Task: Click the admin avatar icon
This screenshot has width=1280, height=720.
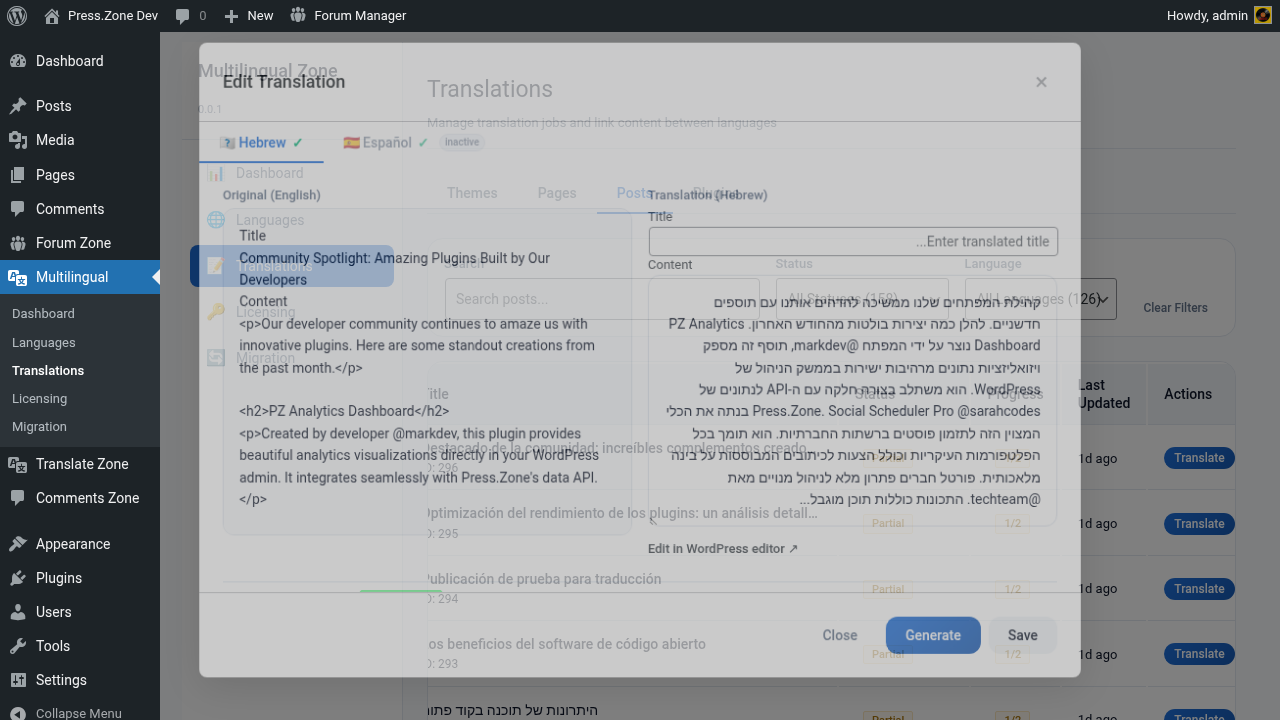Action: (x=1262, y=16)
